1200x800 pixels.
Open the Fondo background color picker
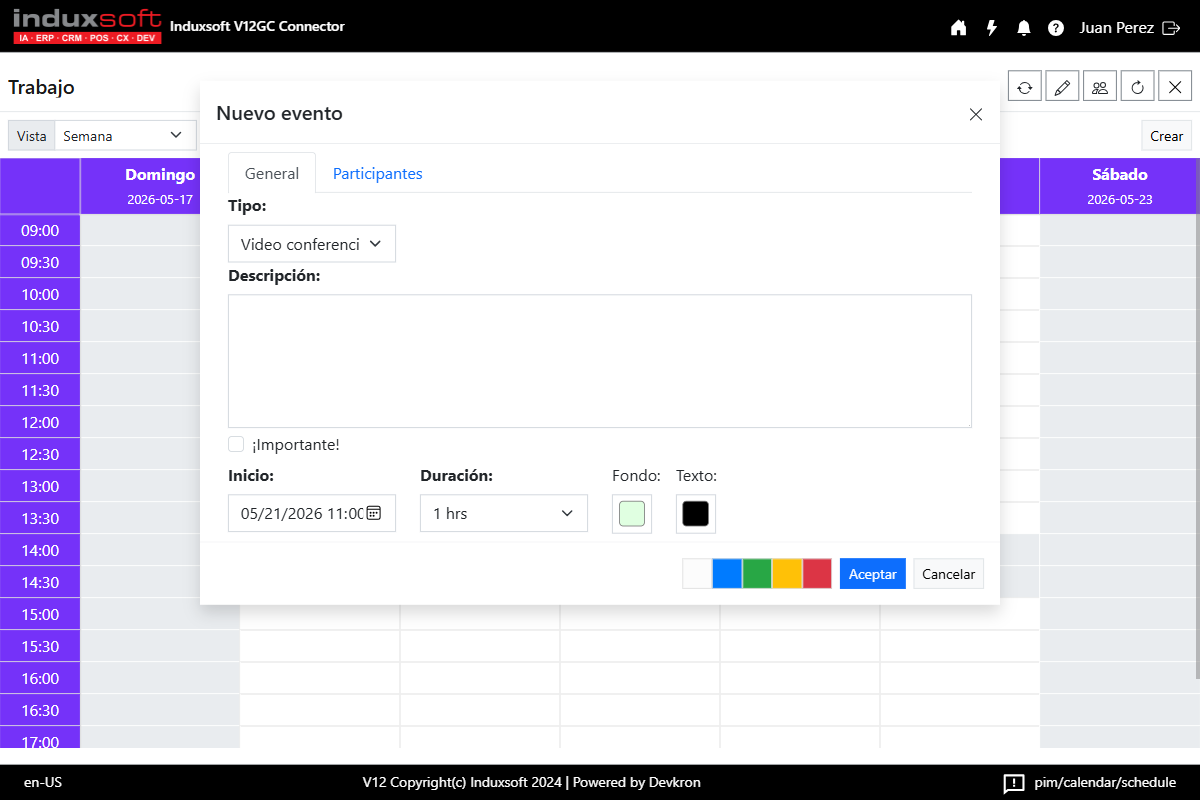tap(632, 514)
